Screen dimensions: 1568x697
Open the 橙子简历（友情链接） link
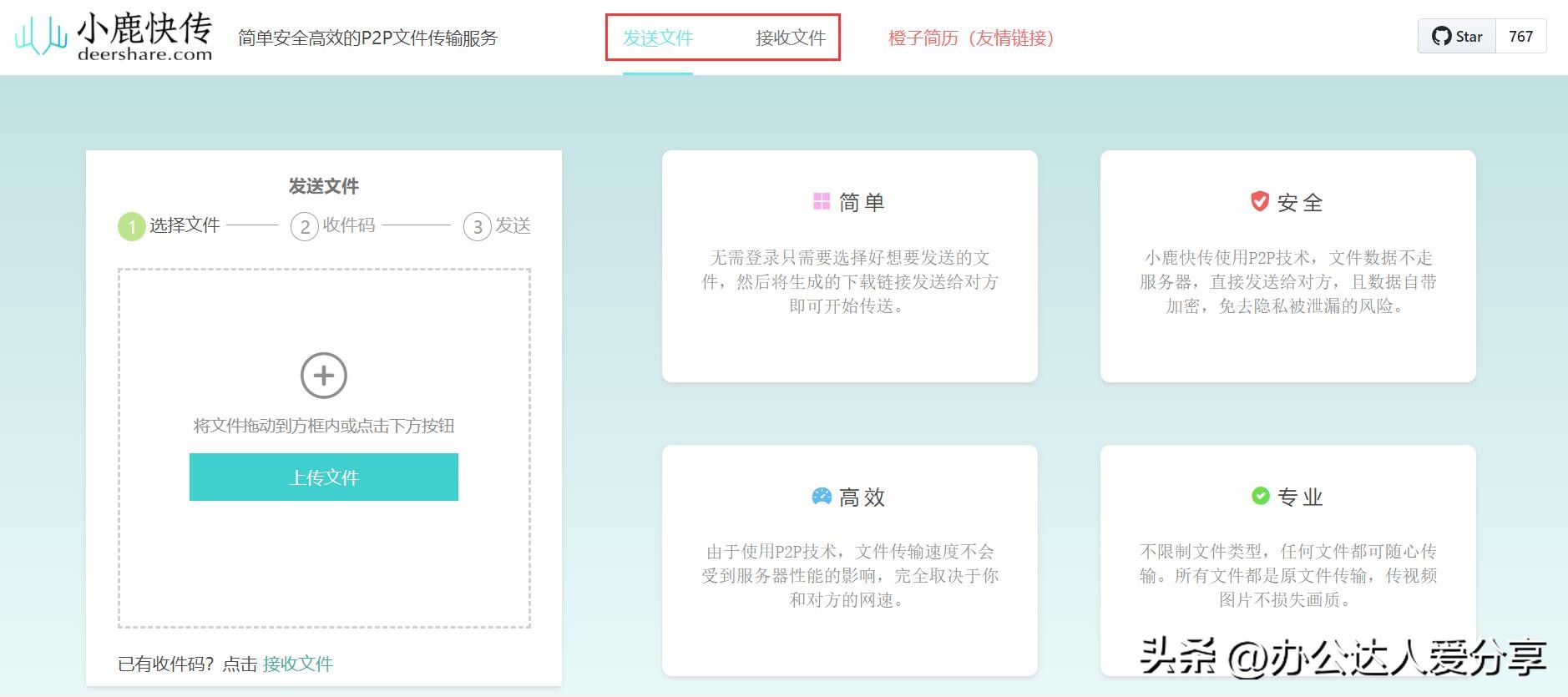[971, 38]
